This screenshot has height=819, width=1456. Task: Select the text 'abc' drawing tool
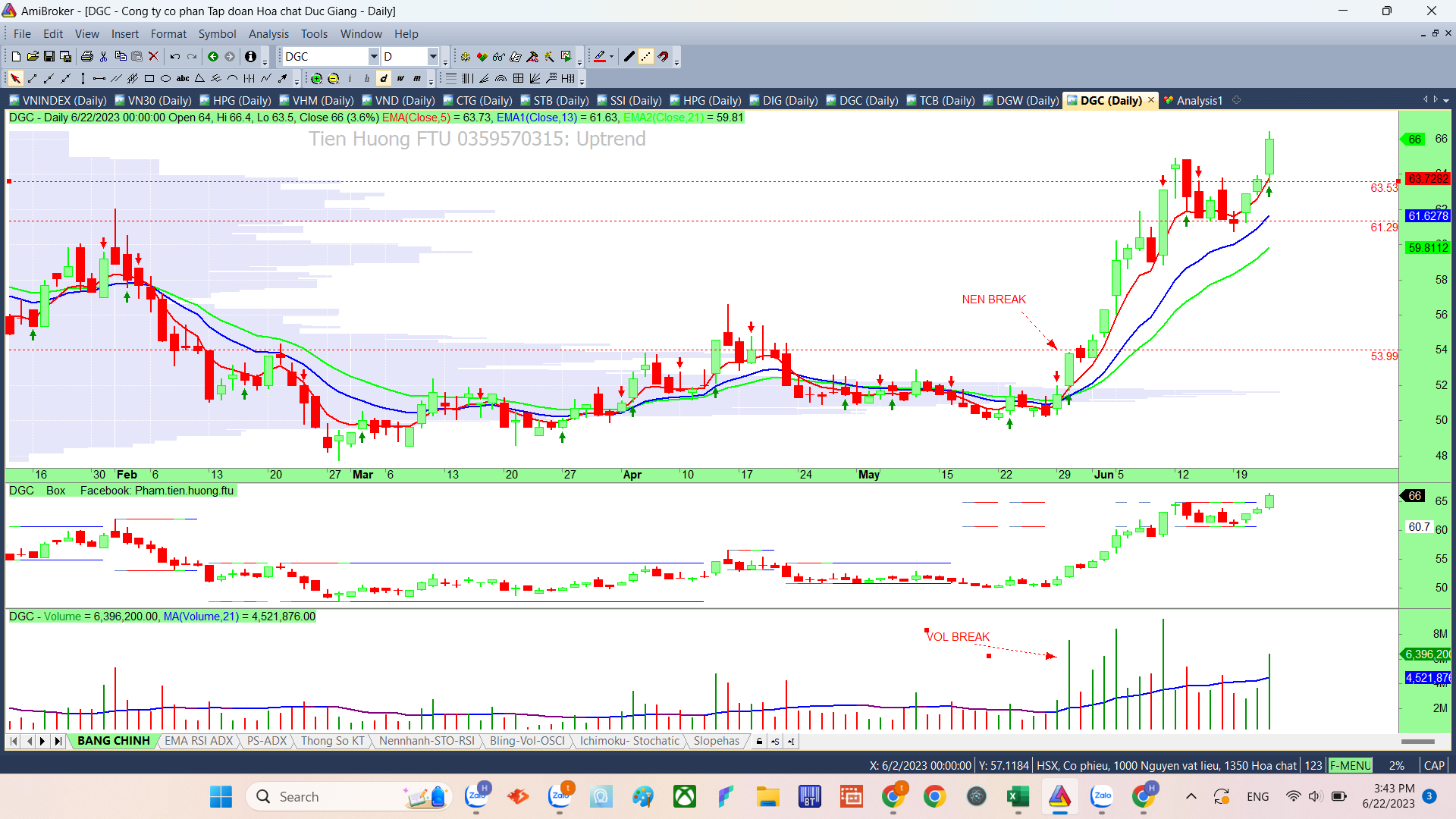(183, 79)
